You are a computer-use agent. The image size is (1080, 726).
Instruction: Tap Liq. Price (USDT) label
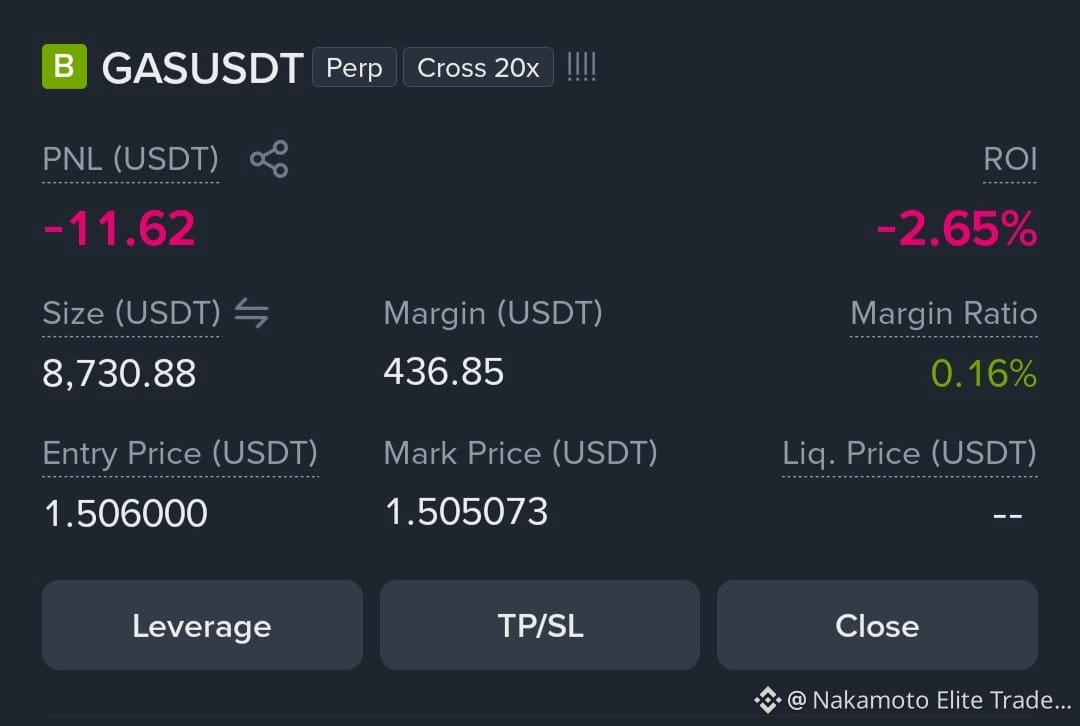click(x=910, y=453)
